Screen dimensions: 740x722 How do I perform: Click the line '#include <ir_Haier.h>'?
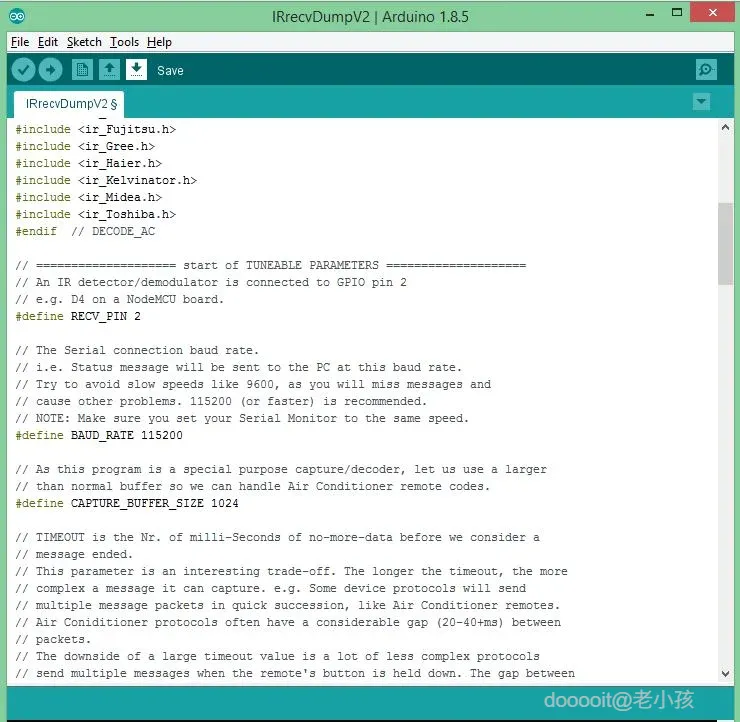click(88, 163)
